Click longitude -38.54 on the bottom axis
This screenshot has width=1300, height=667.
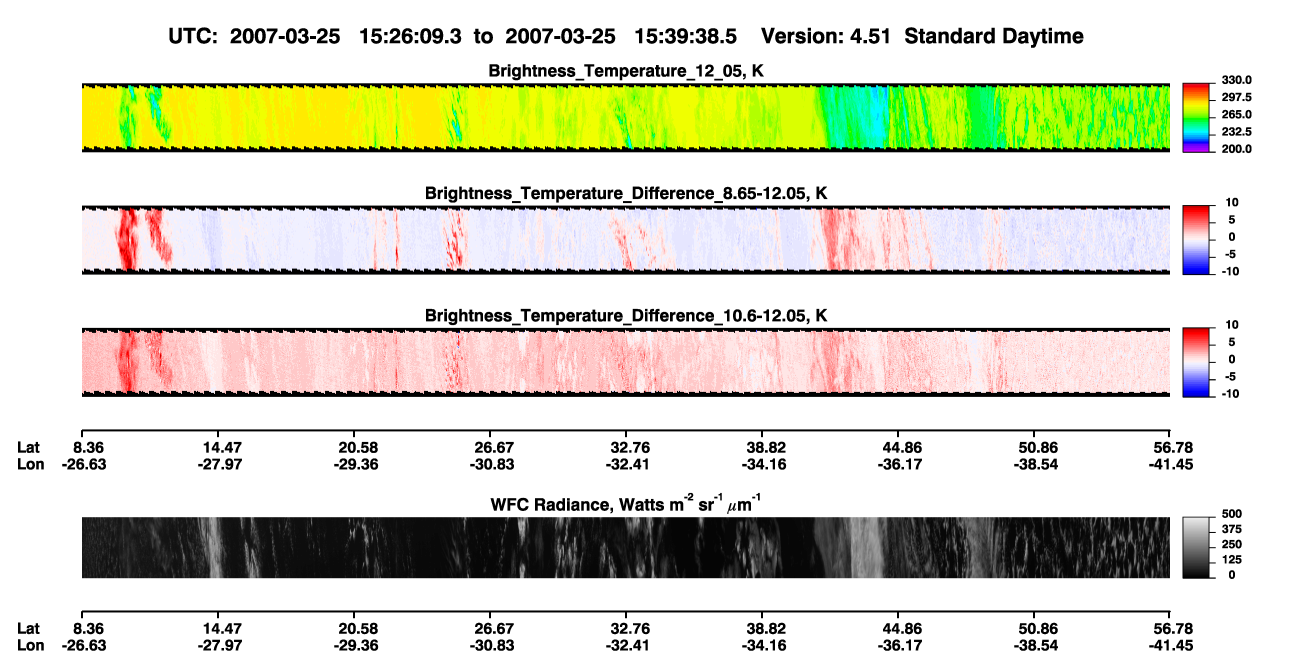1038,646
